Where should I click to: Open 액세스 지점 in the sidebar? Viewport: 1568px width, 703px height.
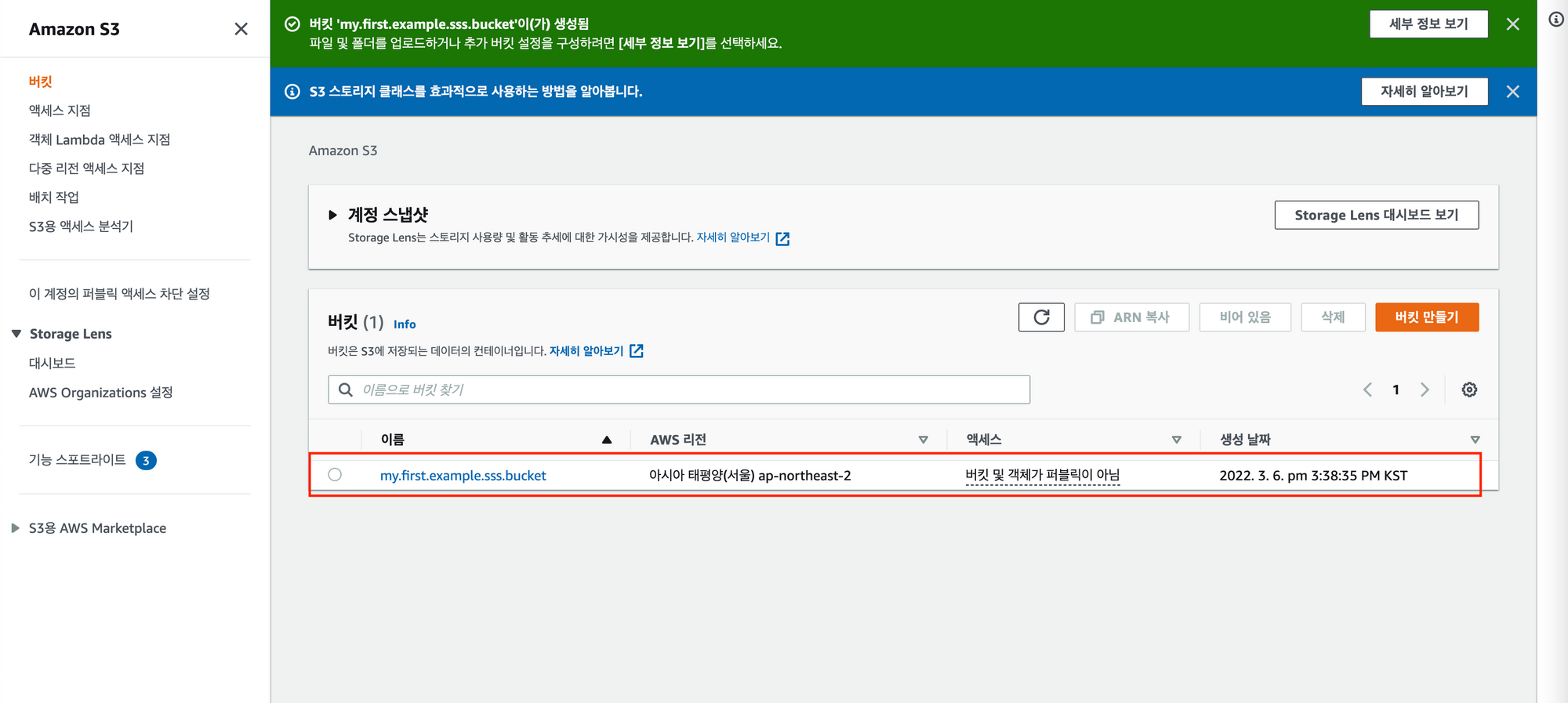point(60,111)
